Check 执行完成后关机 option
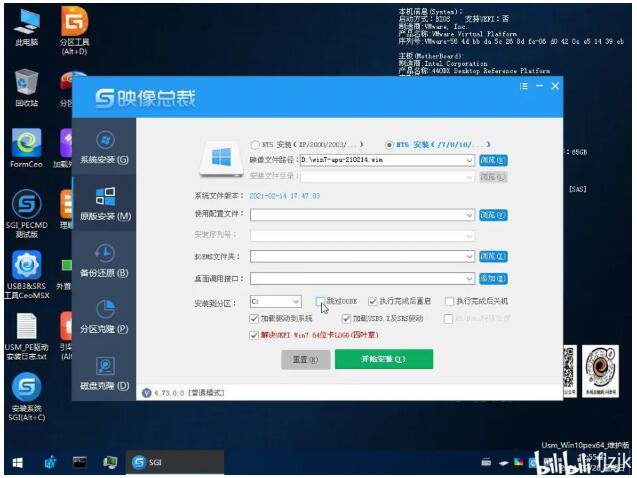This screenshot has width=637, height=478. click(449, 301)
